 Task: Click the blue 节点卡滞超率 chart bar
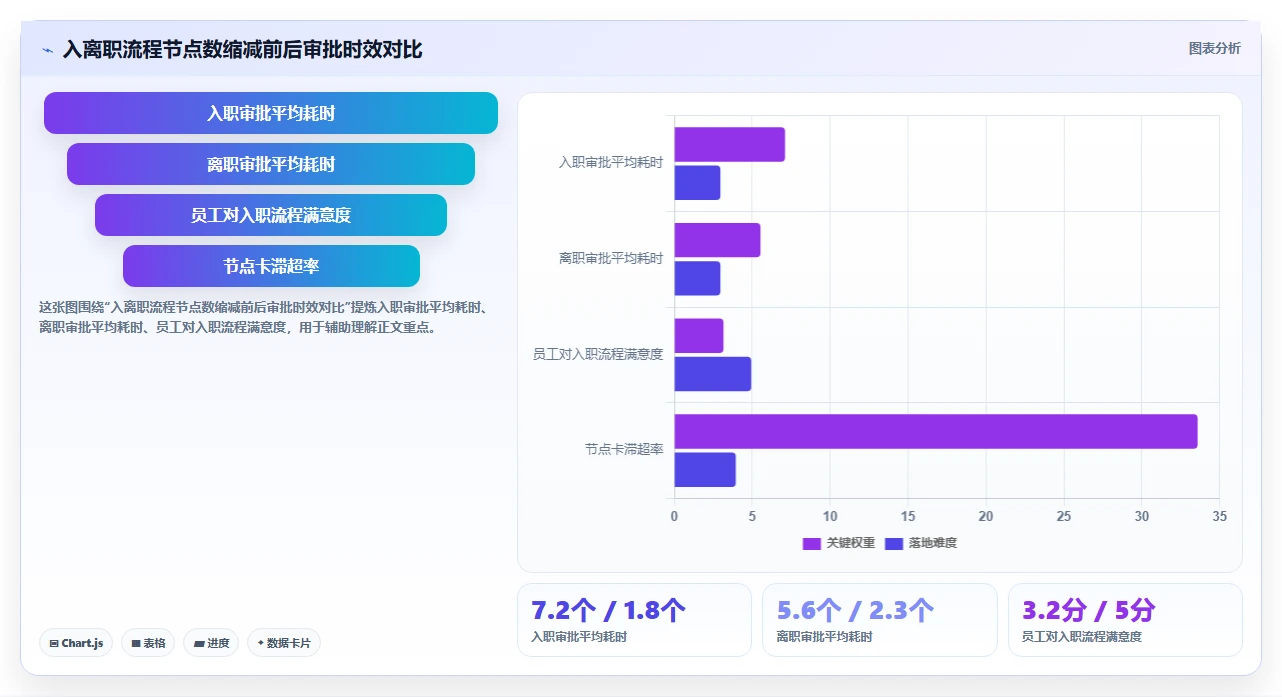coord(705,470)
